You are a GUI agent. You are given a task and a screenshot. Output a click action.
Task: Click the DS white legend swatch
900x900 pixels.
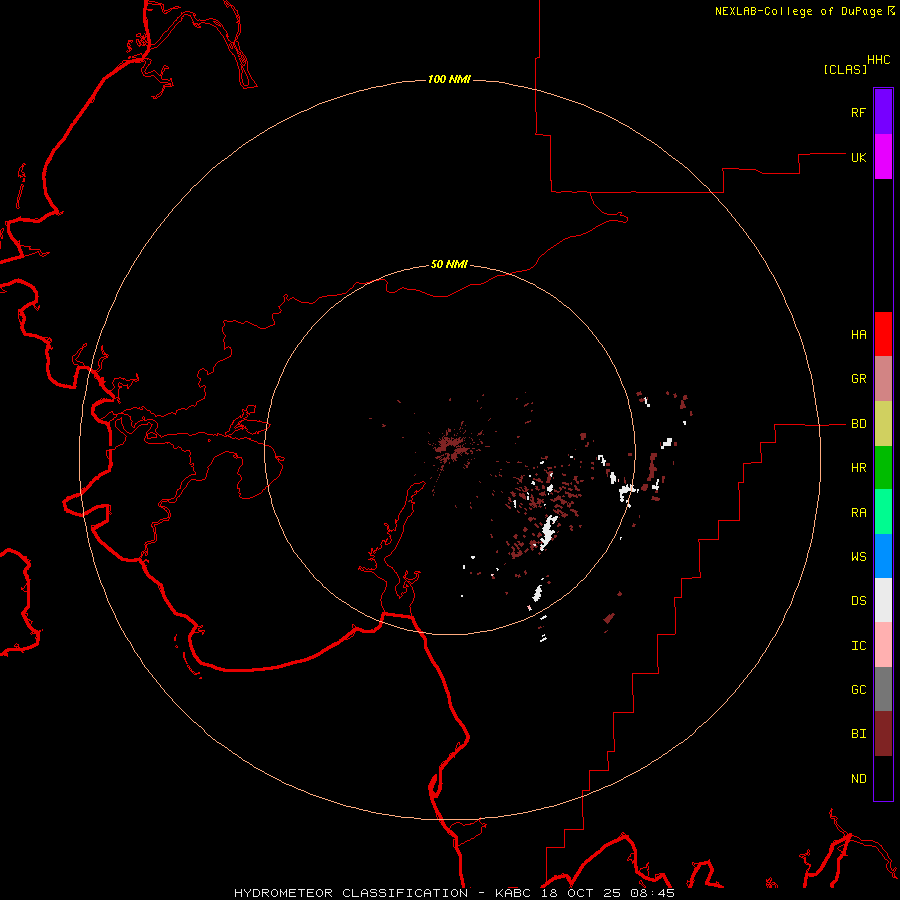click(x=883, y=600)
